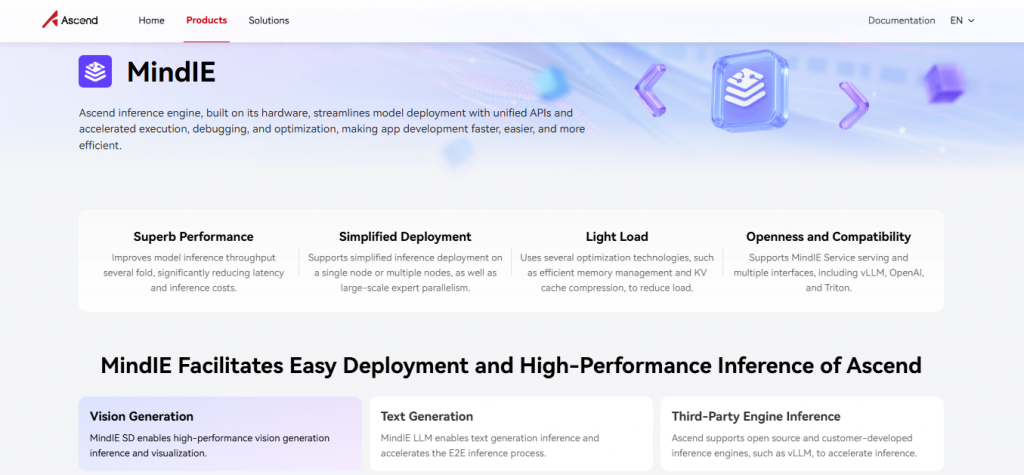Click the Simplified Deployment feature heading

tap(404, 237)
